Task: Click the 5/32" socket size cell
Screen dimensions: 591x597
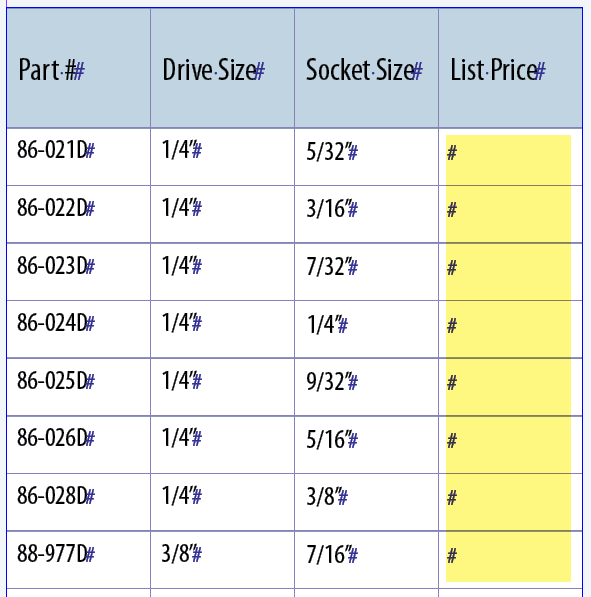Action: [x=366, y=157]
